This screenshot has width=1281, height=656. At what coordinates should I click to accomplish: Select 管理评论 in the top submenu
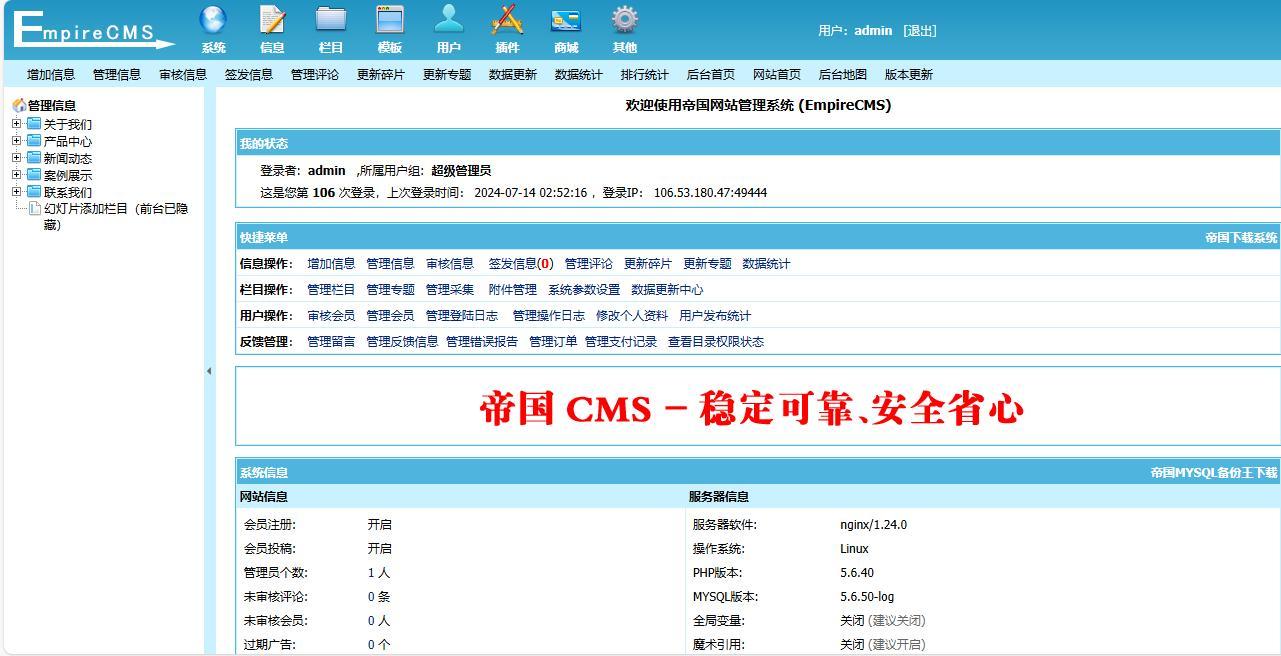click(x=315, y=75)
